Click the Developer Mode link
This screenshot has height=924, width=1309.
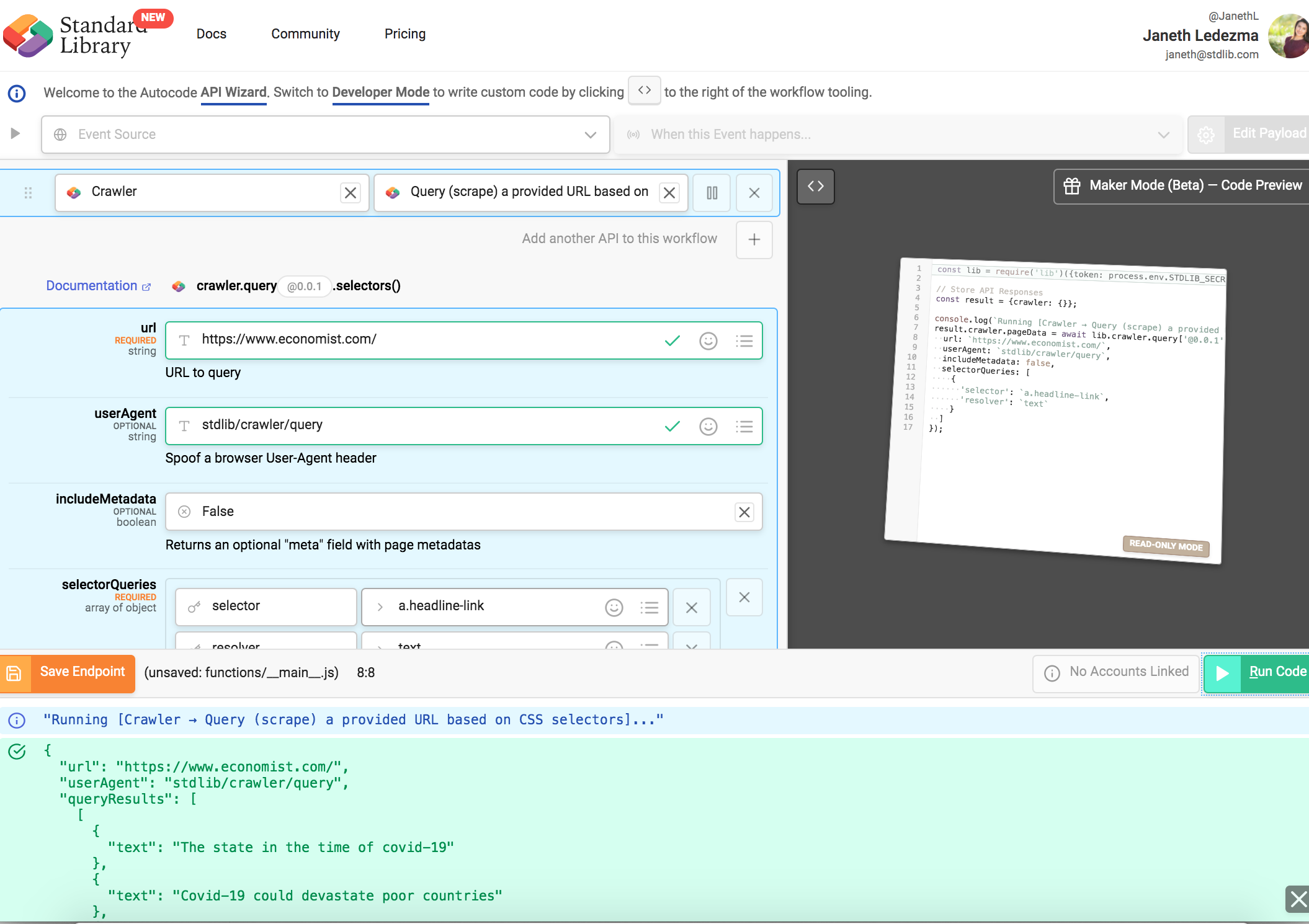(381, 92)
